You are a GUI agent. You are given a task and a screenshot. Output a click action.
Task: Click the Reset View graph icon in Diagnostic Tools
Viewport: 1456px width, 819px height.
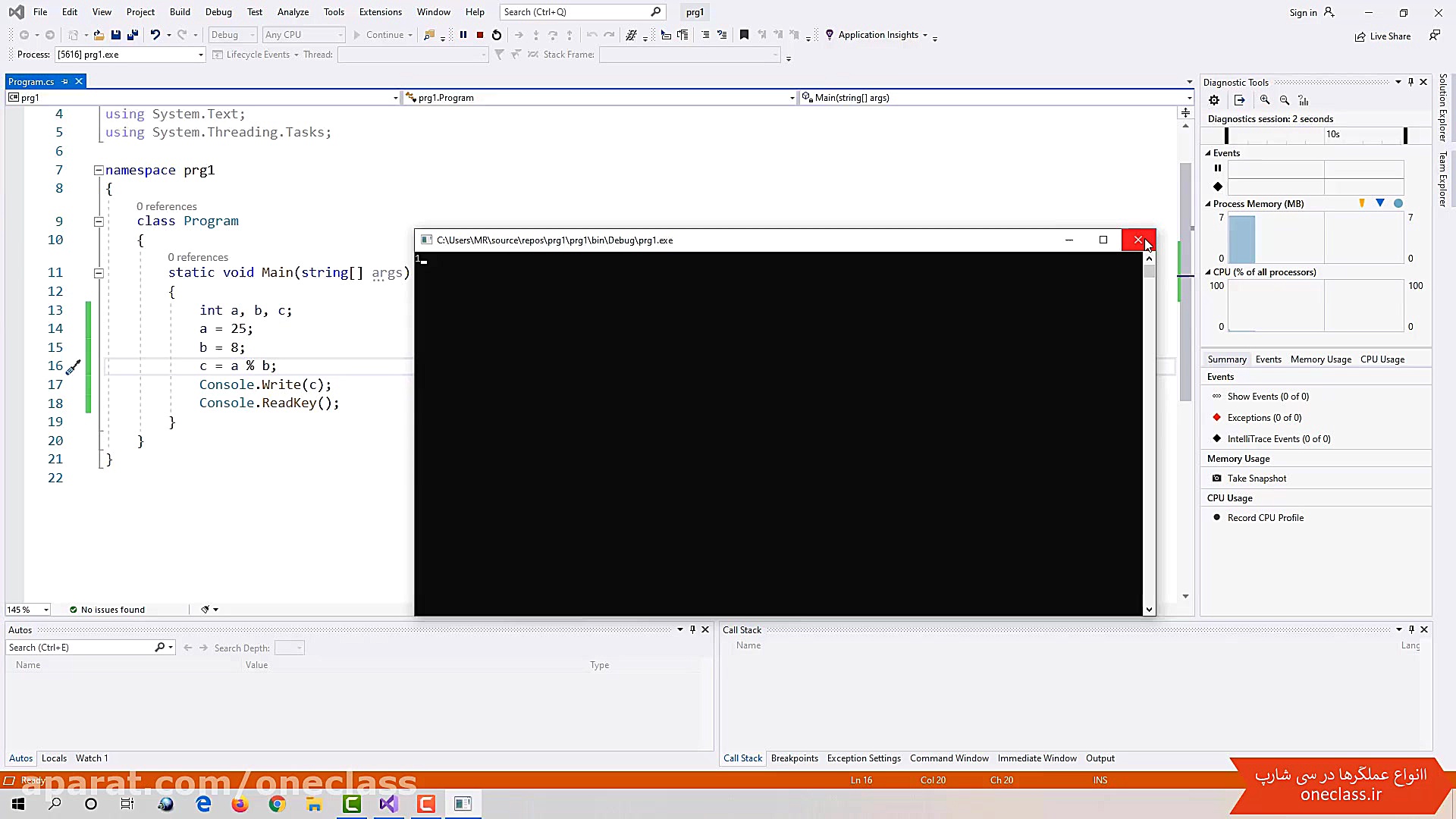(1304, 100)
